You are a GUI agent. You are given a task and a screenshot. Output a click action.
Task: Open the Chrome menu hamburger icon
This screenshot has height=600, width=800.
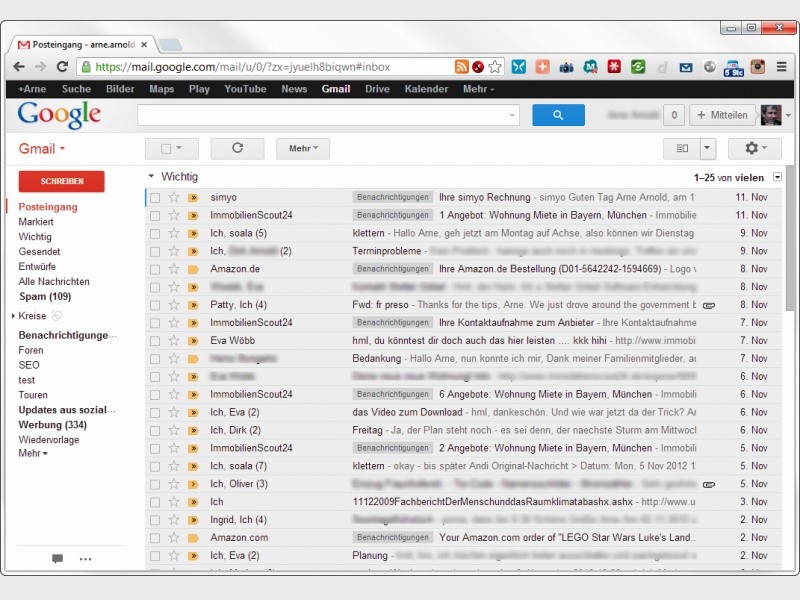pyautogui.click(x=781, y=67)
